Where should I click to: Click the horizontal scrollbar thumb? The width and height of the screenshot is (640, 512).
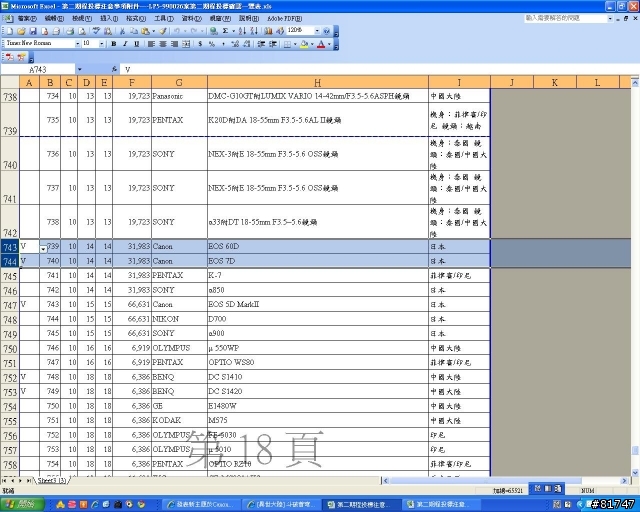[x=486, y=481]
